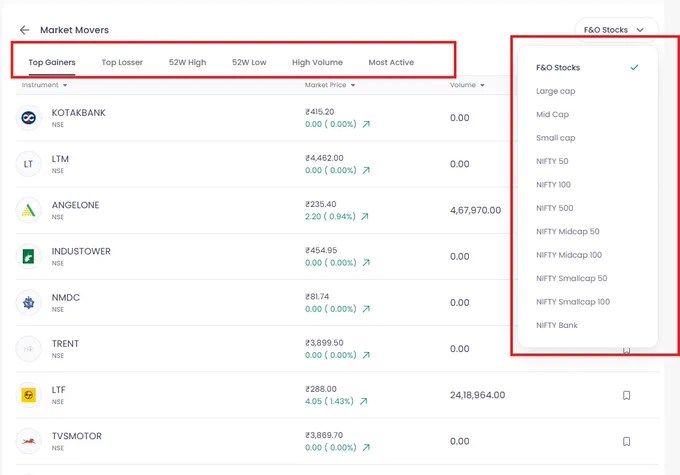Click the up-arrow trend icon for KOTAKBANK

click(x=366, y=124)
